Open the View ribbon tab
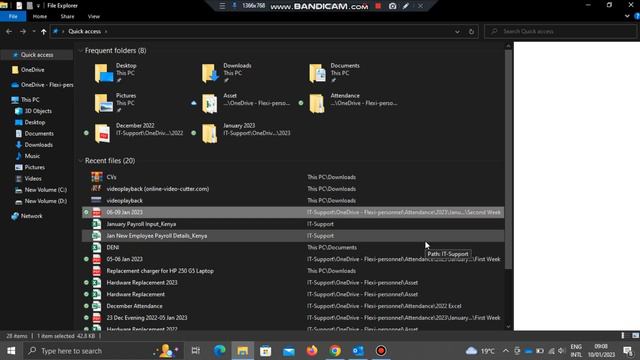 coord(93,16)
